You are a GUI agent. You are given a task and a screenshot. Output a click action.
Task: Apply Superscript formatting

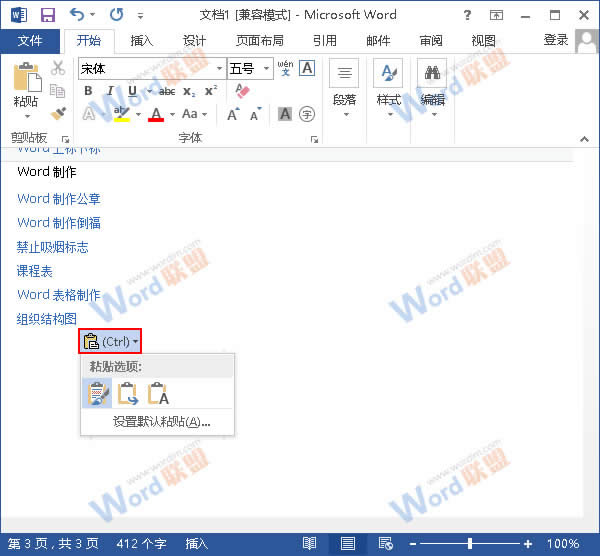pyautogui.click(x=211, y=91)
